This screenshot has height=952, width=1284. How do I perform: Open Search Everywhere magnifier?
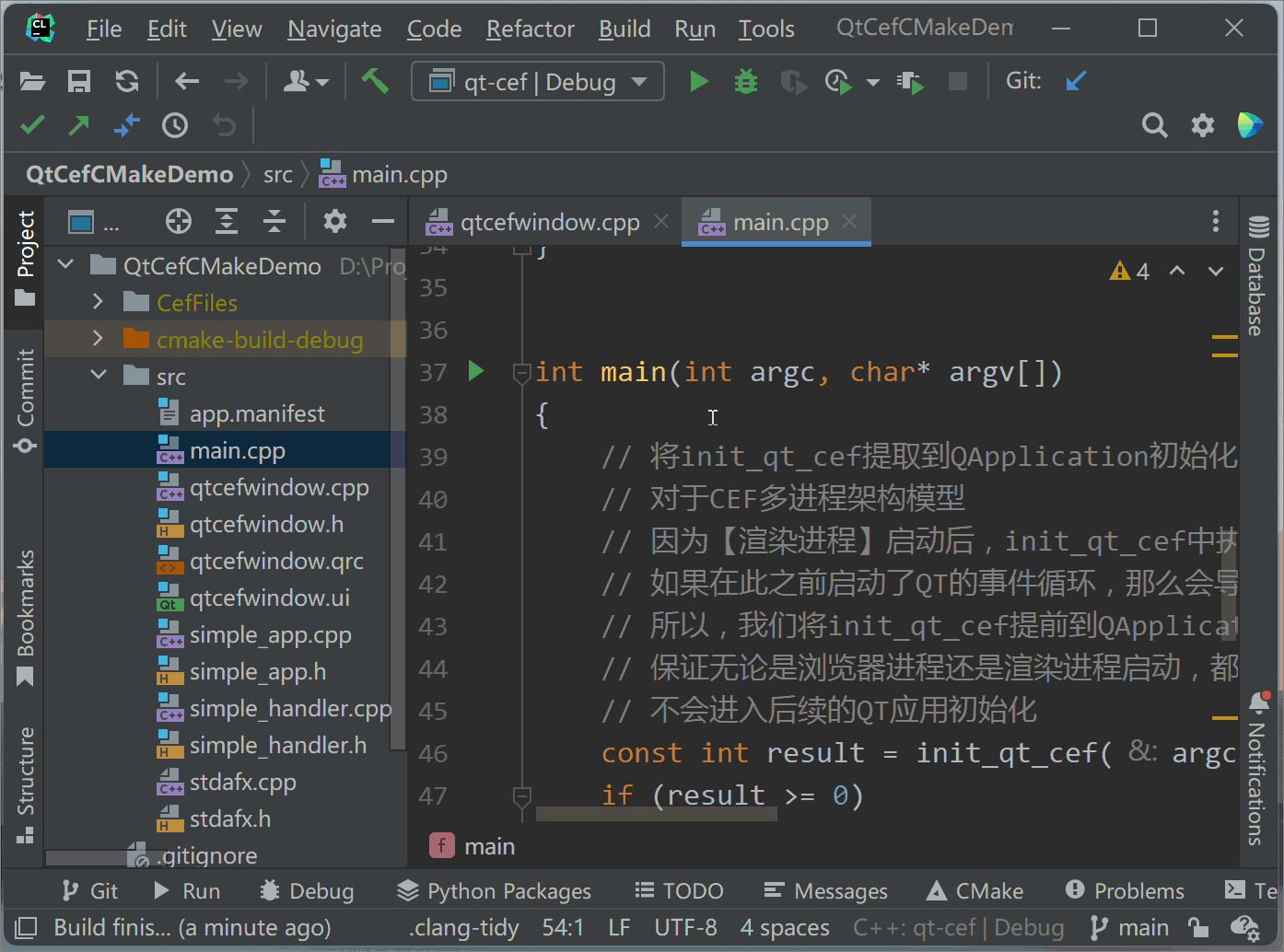click(x=1154, y=125)
